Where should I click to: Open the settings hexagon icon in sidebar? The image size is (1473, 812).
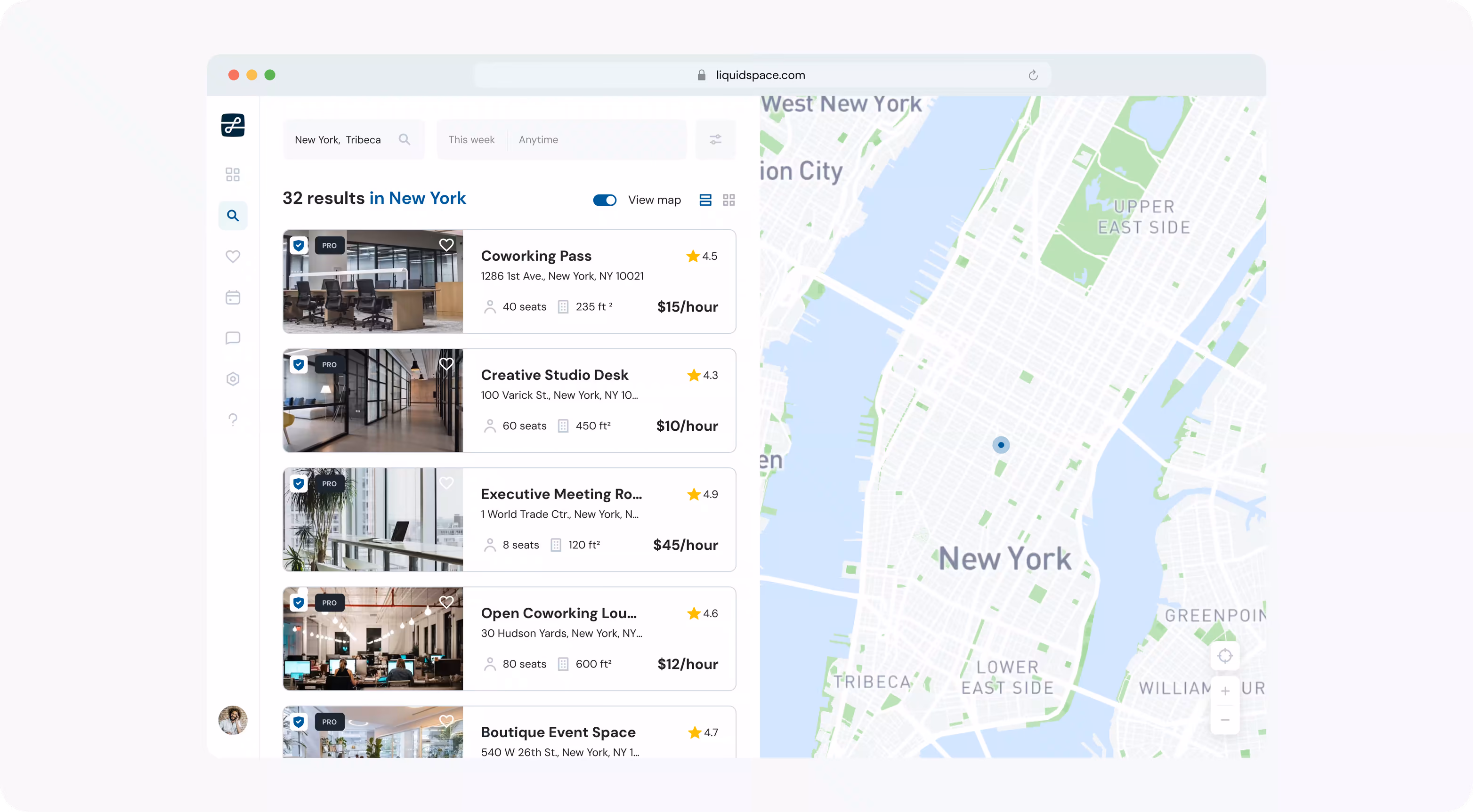click(233, 379)
